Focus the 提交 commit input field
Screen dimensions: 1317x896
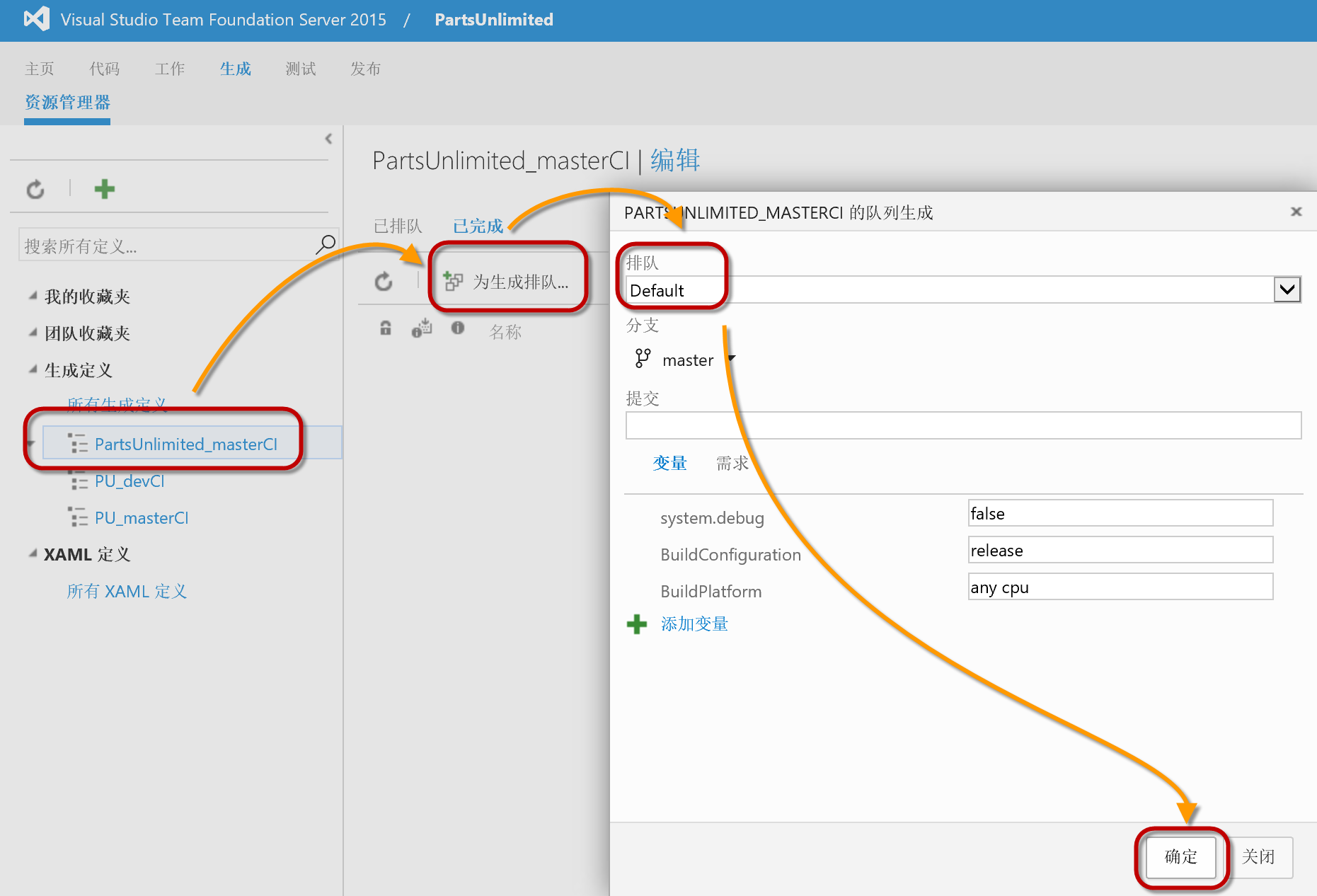[x=963, y=425]
